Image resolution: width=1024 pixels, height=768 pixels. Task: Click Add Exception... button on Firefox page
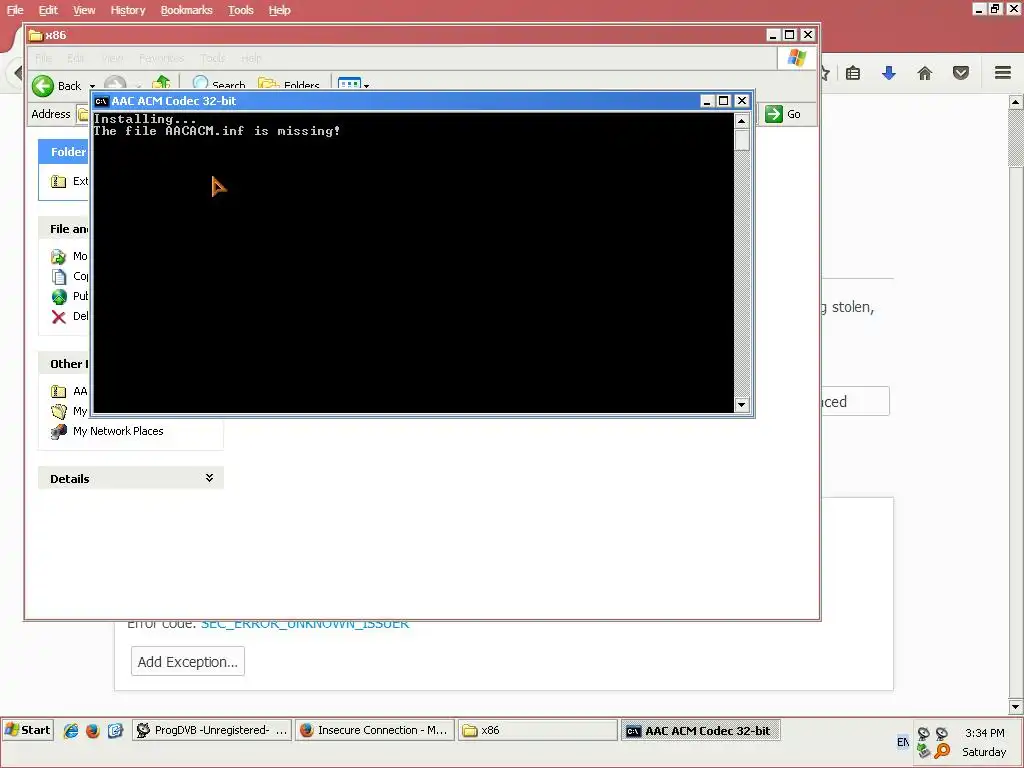(x=187, y=662)
